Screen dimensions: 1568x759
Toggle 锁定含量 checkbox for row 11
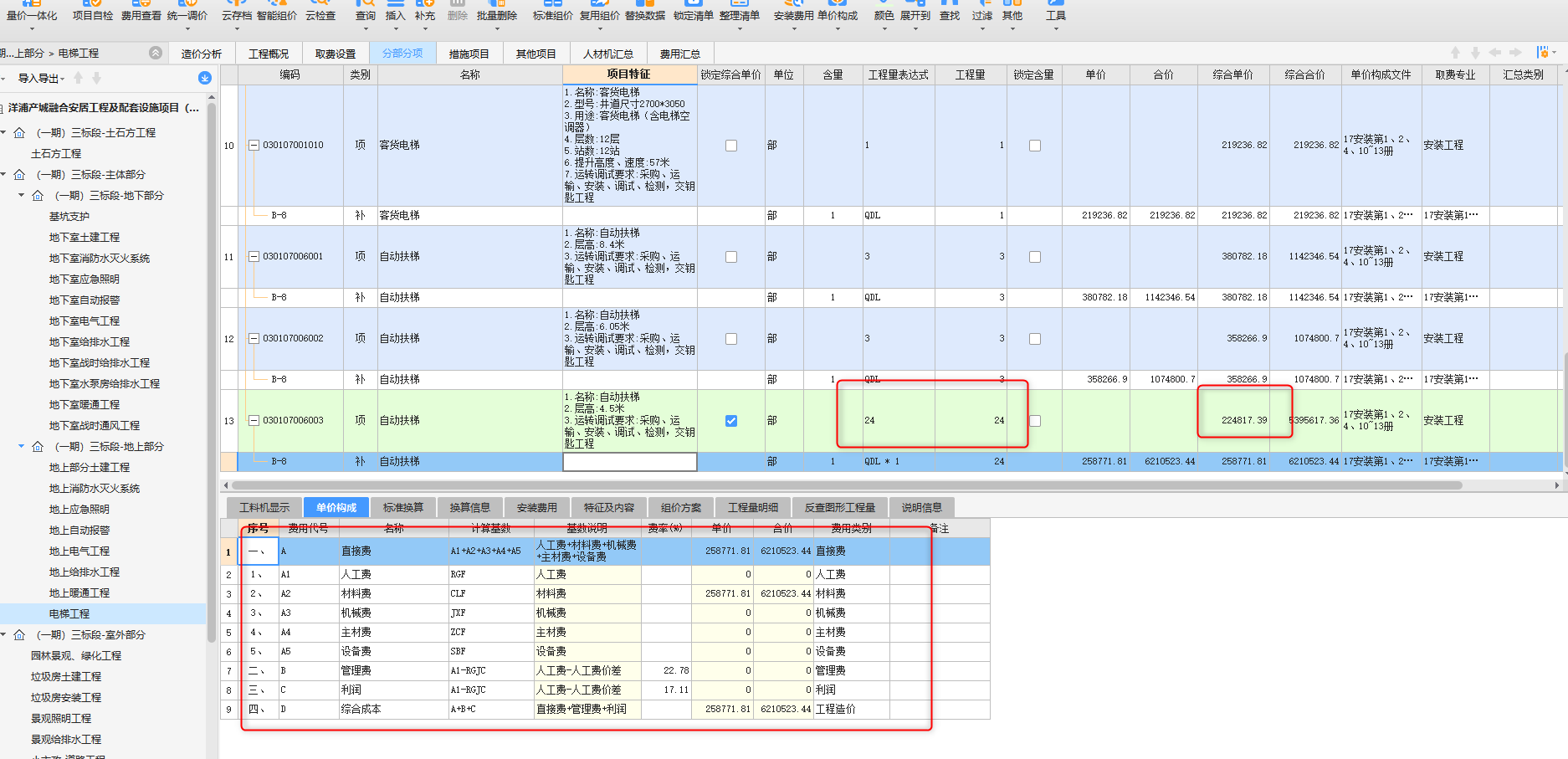1035,257
